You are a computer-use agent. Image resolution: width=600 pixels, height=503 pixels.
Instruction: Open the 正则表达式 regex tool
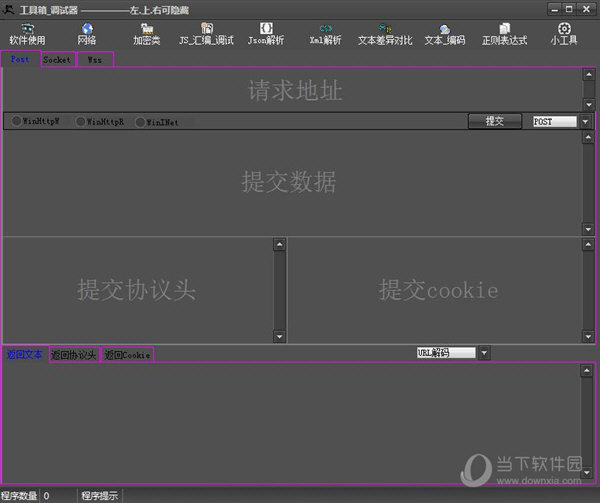[x=504, y=34]
